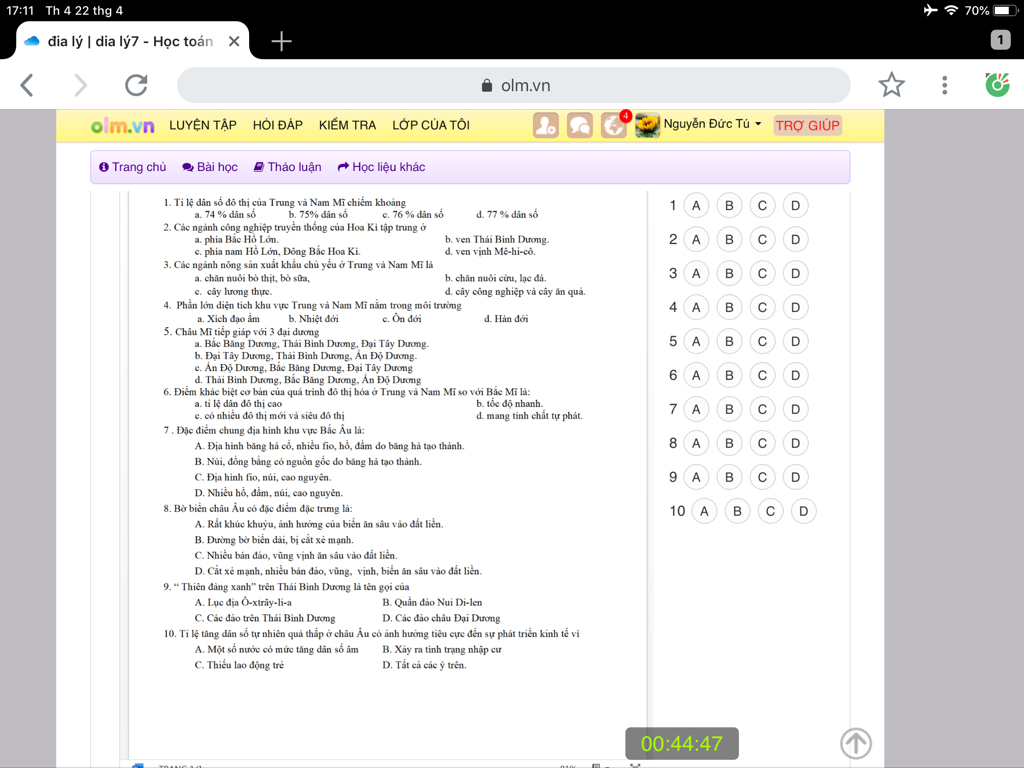Click option D. Tất cả các ý trên
The image size is (1024, 768).
pyautogui.click(x=424, y=665)
